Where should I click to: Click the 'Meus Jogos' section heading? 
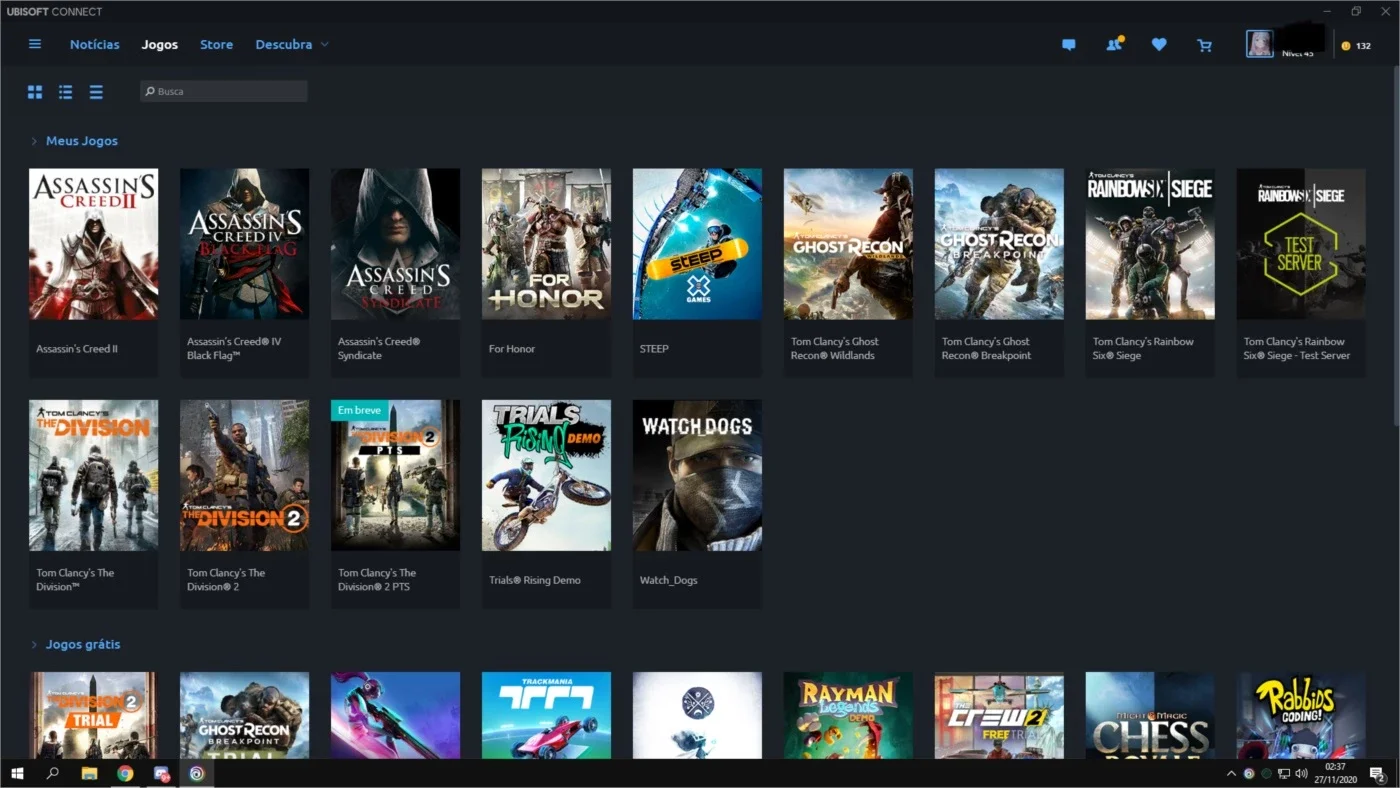coord(82,141)
